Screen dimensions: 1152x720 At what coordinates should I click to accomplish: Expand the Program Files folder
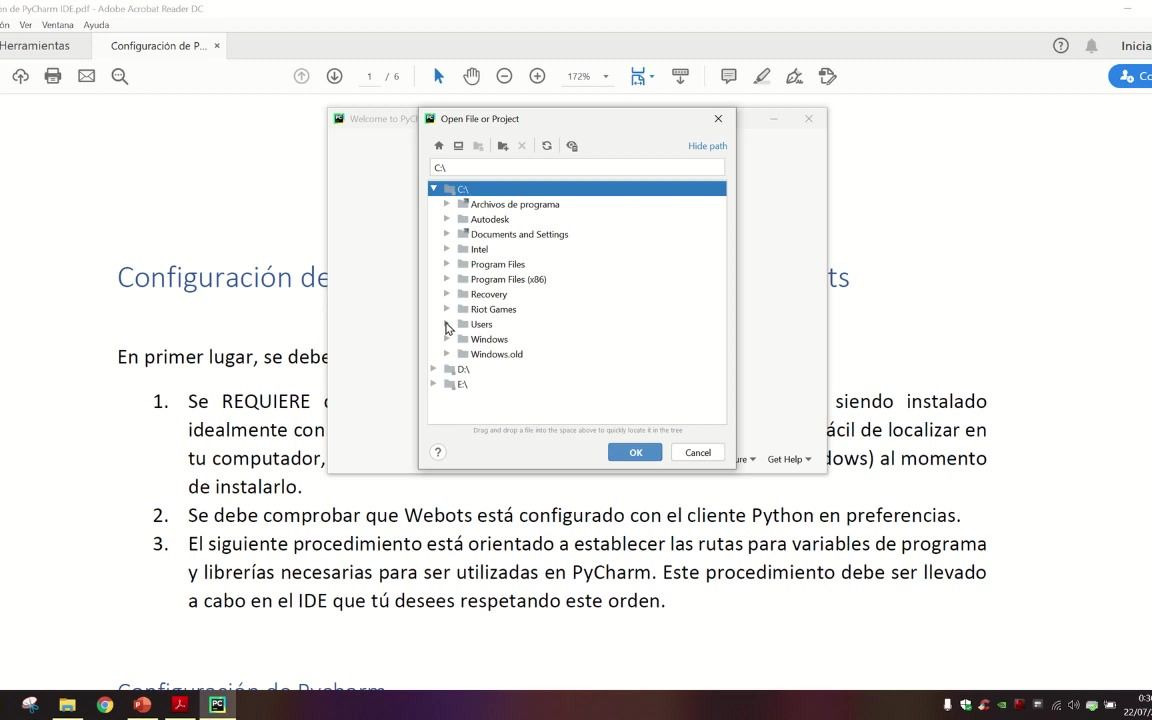pos(447,264)
